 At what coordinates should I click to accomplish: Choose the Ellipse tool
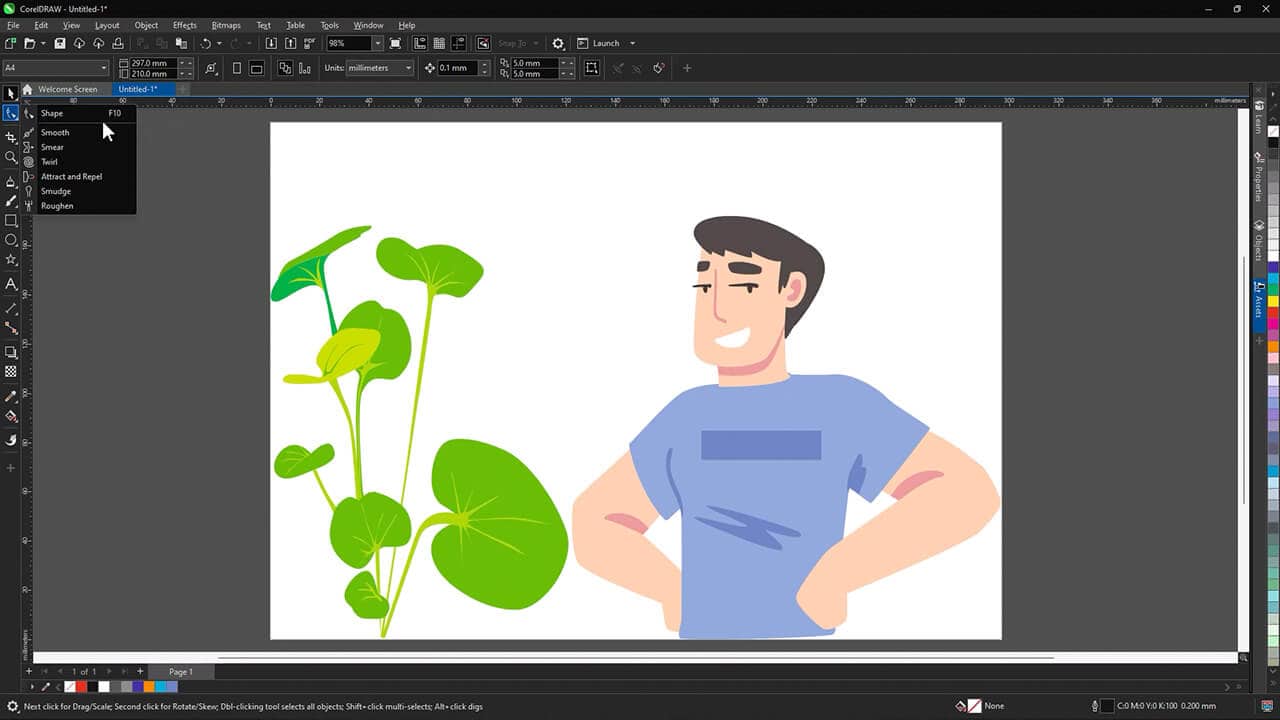pyautogui.click(x=11, y=240)
